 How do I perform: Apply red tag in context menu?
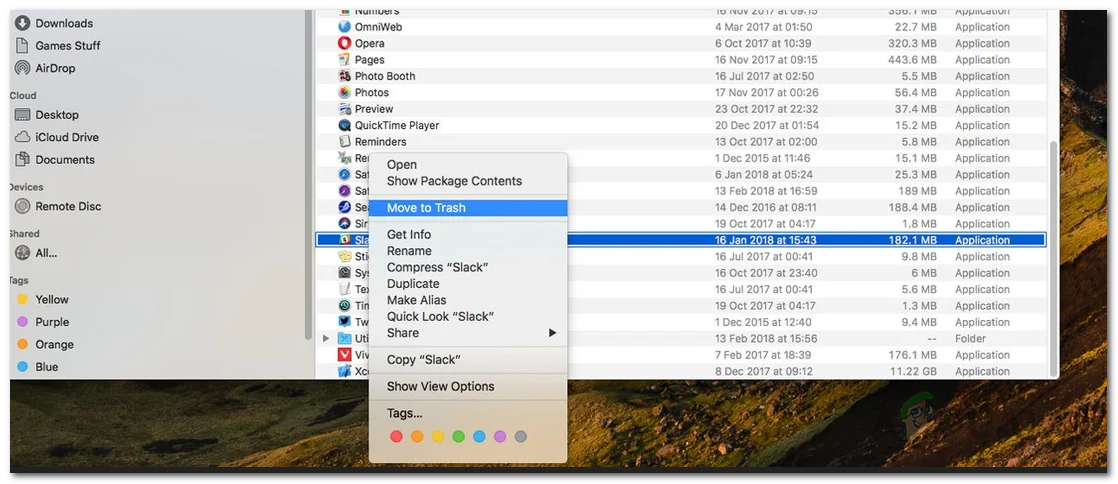click(x=396, y=436)
